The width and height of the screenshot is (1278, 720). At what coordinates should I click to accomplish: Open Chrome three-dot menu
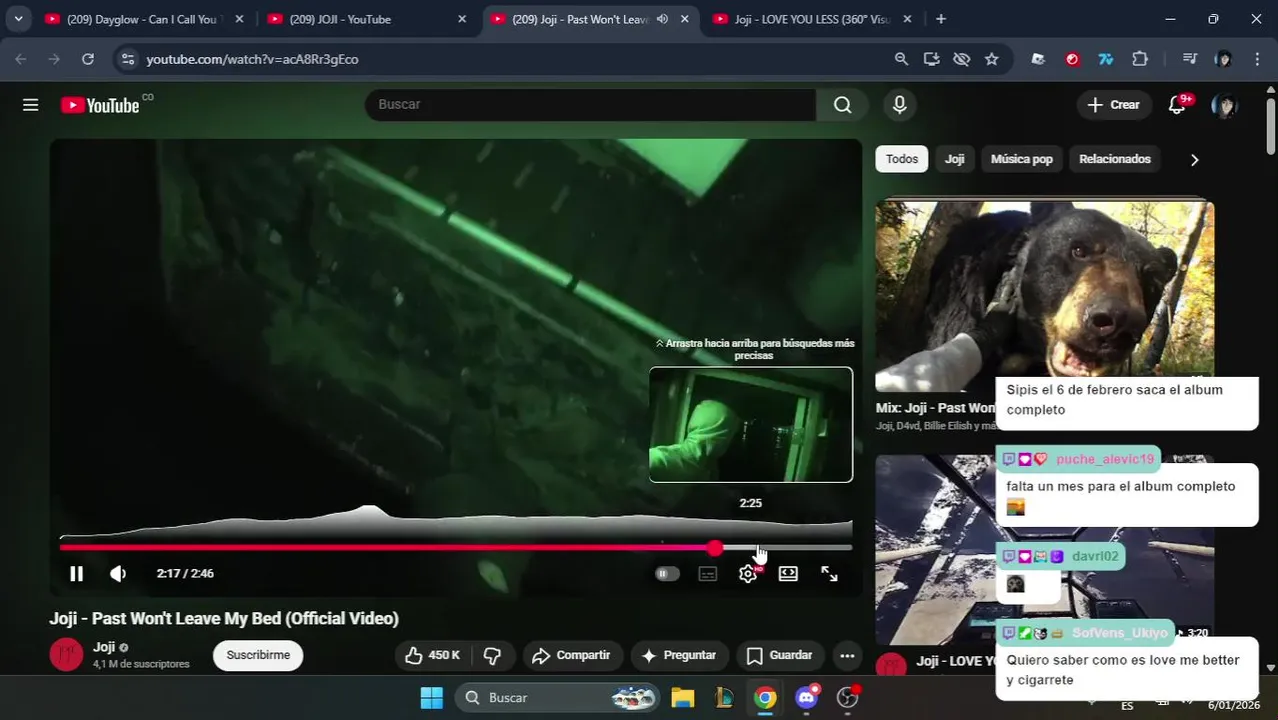pyautogui.click(x=1256, y=59)
